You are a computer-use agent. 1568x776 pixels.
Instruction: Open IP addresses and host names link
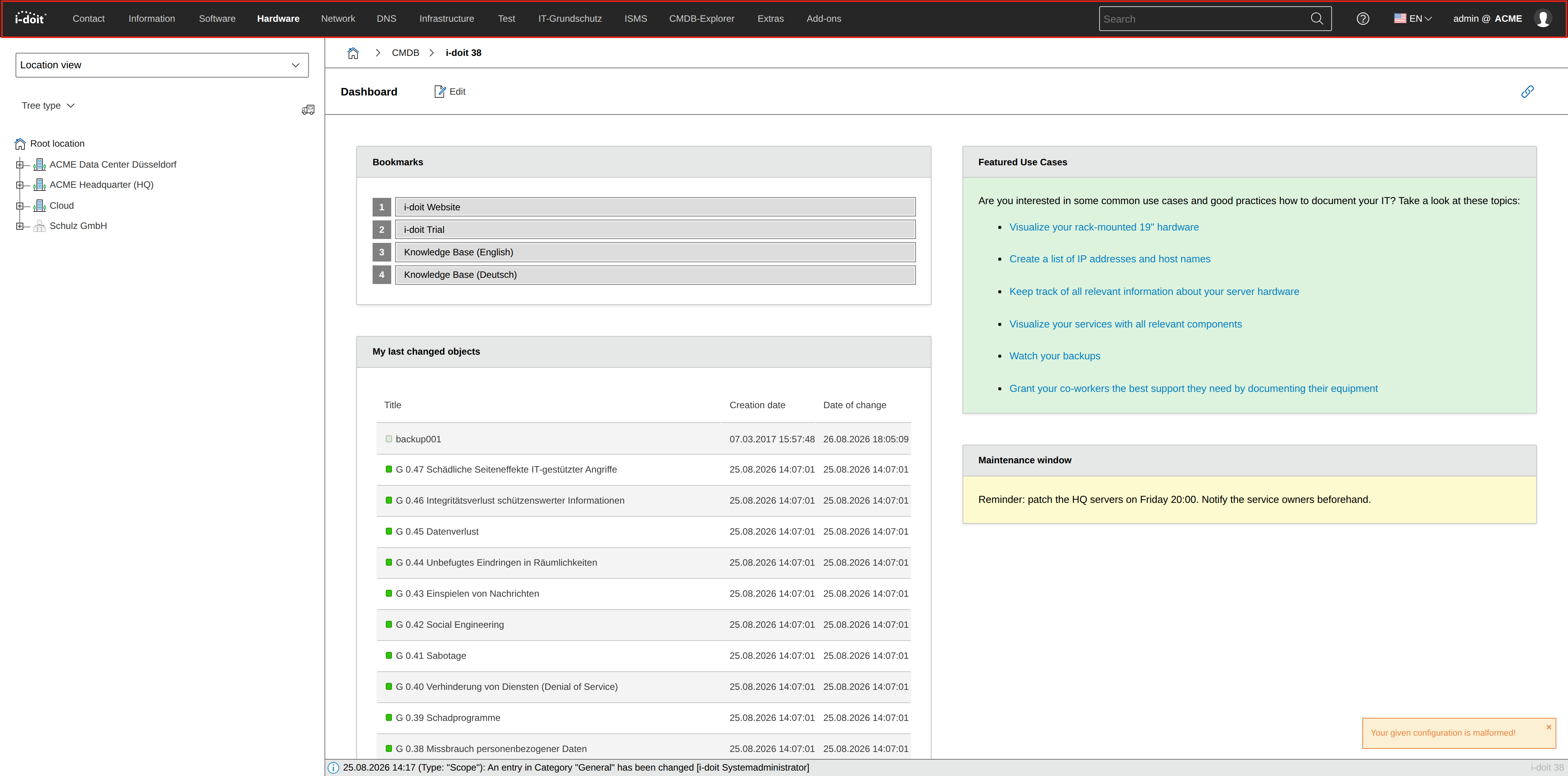pyautogui.click(x=1110, y=259)
